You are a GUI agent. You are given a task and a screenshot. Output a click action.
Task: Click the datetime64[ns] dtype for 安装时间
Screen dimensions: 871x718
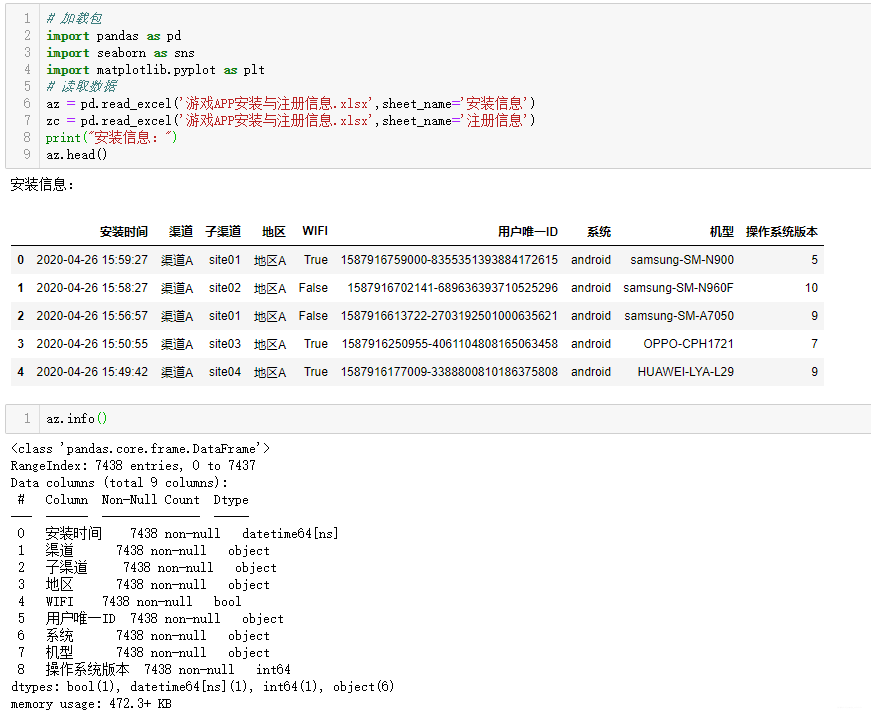290,534
